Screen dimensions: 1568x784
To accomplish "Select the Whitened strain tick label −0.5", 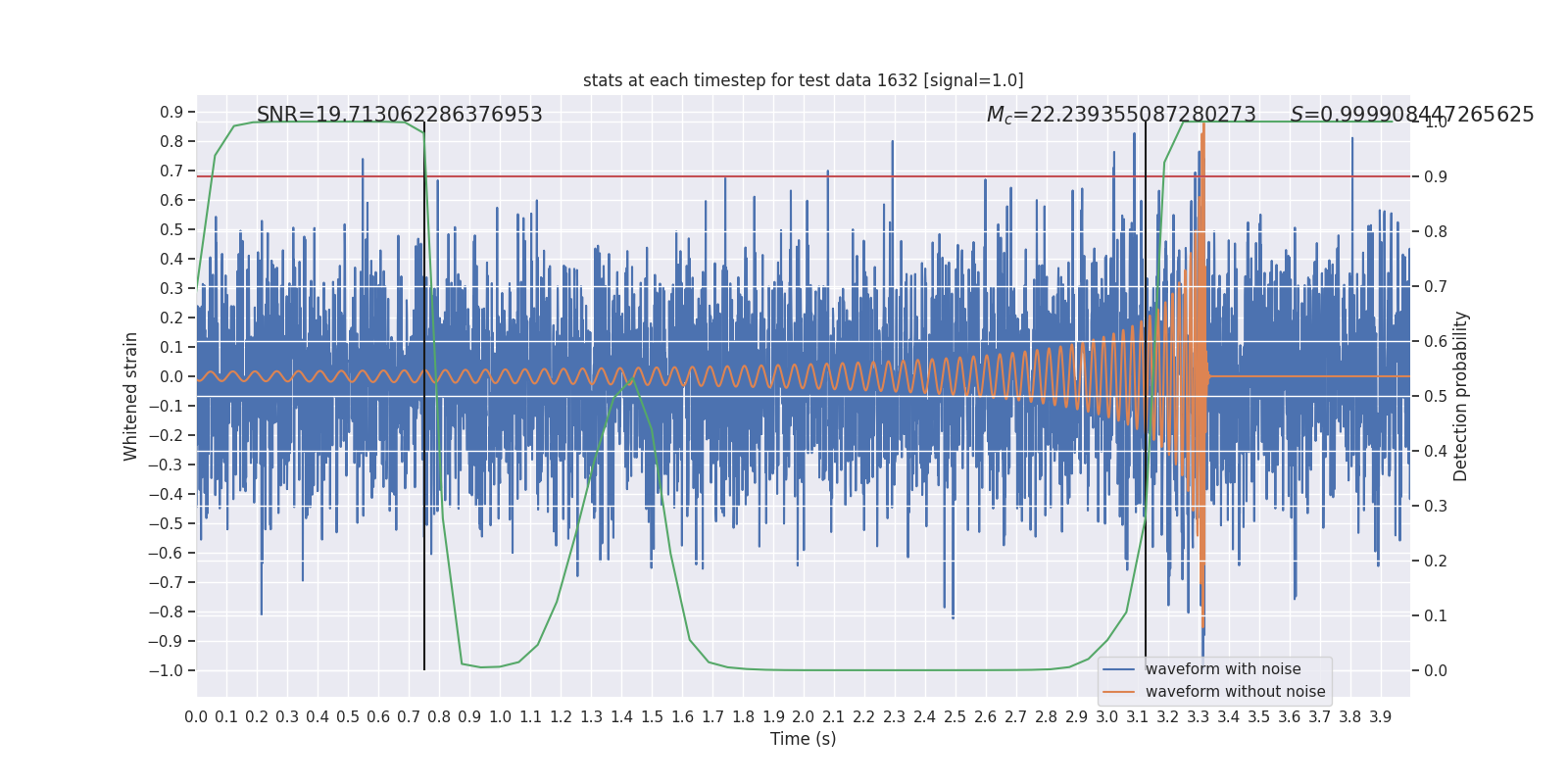I will coord(166,524).
